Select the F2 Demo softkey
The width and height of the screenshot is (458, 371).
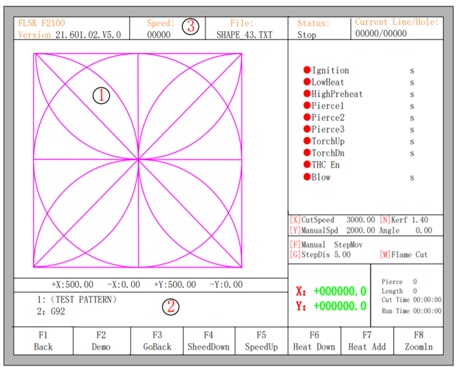[101, 341]
